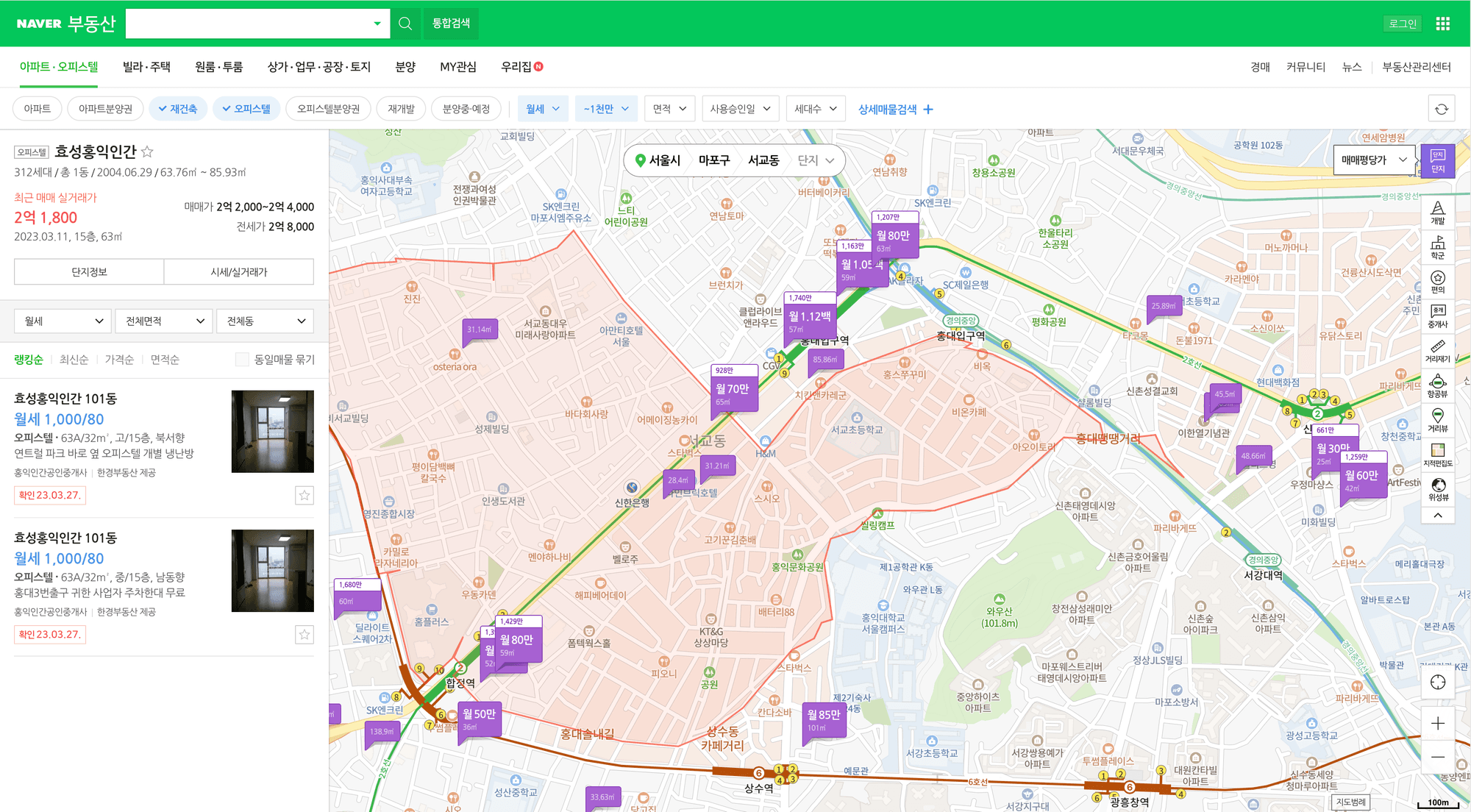
Task: Open the second 효성홍익인간 101동 listing photo
Action: click(x=272, y=570)
